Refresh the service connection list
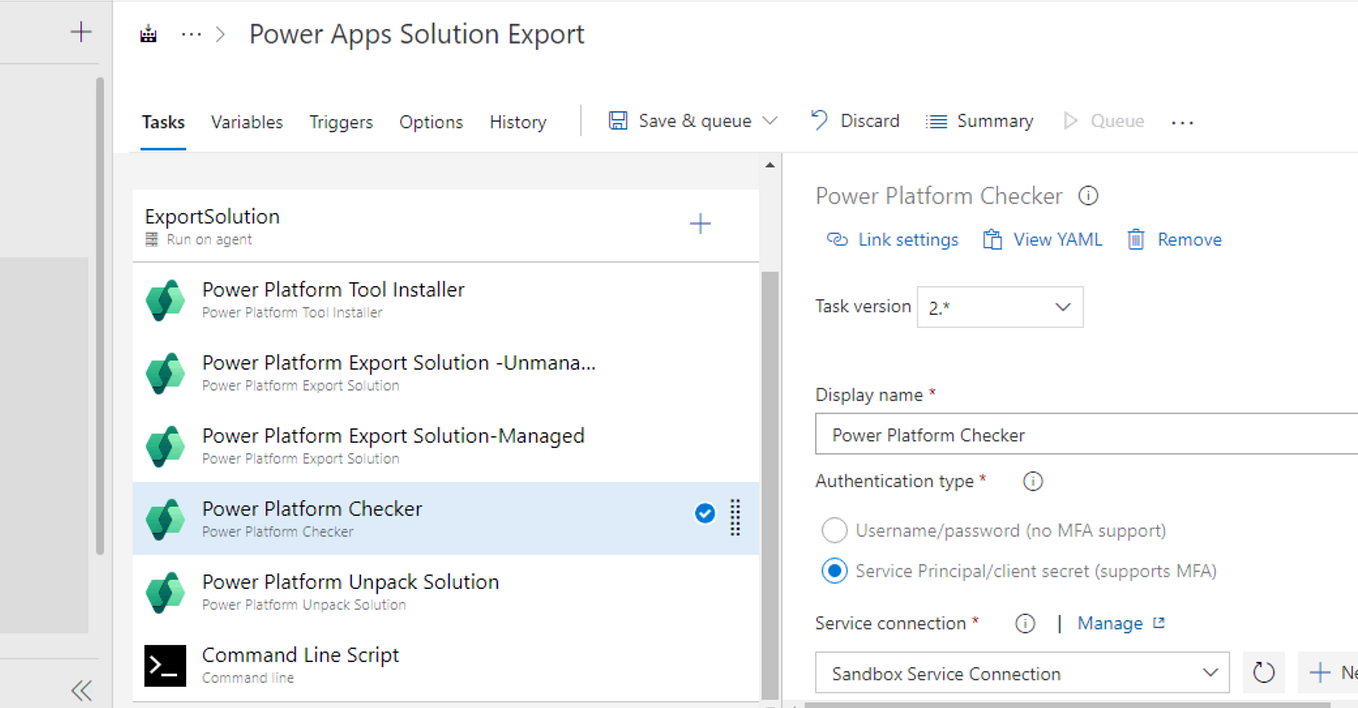Viewport: 1358px width, 708px height. [1263, 672]
